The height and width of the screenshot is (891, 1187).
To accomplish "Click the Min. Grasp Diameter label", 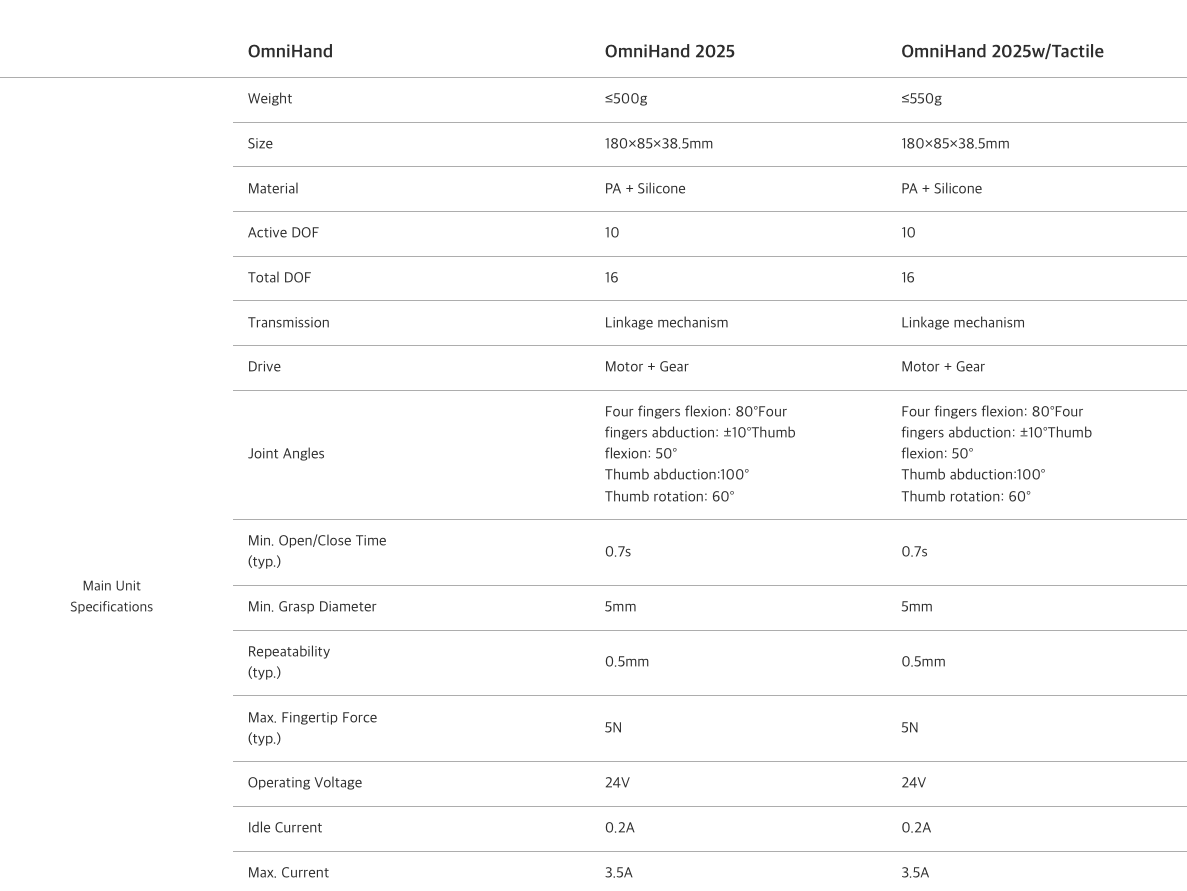I will click(312, 607).
